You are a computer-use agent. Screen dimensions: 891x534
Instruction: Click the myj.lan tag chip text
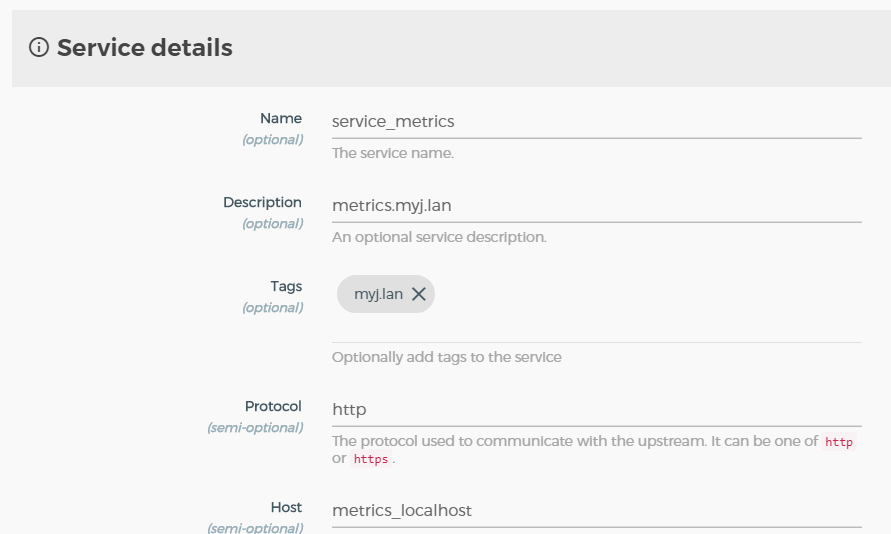tap(378, 294)
